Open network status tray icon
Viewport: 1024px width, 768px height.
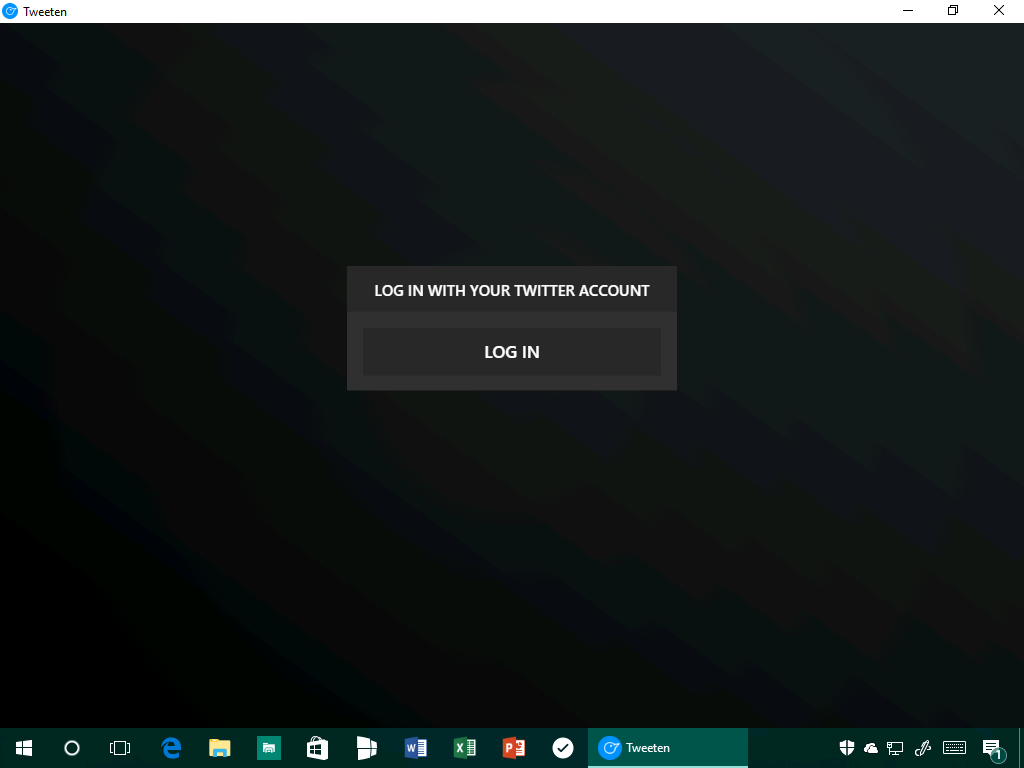(x=895, y=748)
